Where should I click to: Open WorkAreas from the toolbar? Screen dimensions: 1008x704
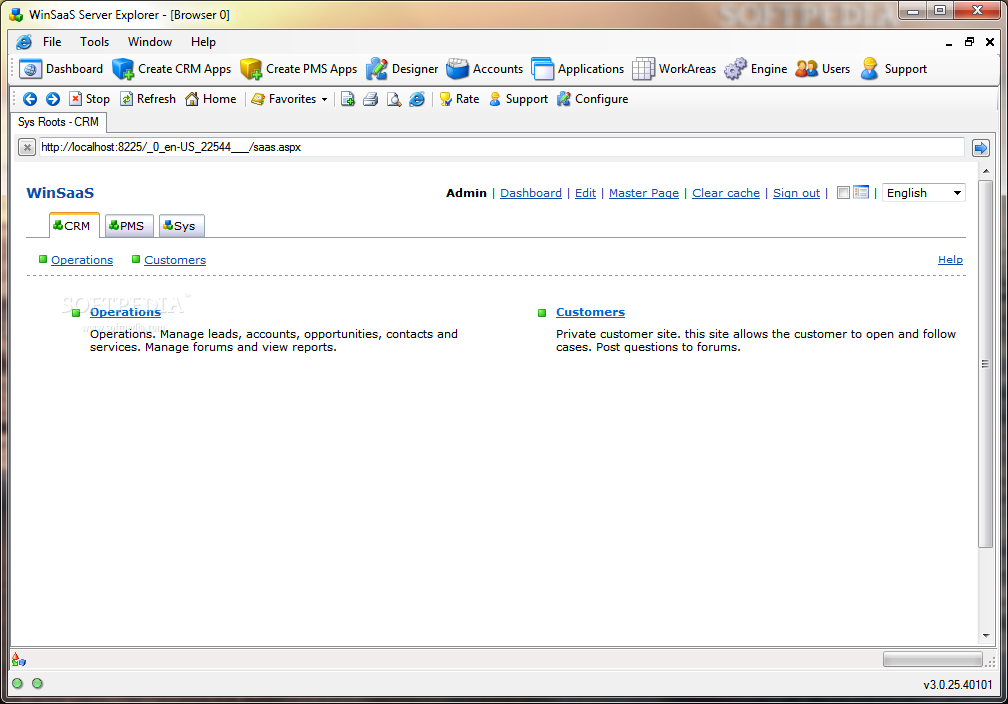tap(674, 69)
